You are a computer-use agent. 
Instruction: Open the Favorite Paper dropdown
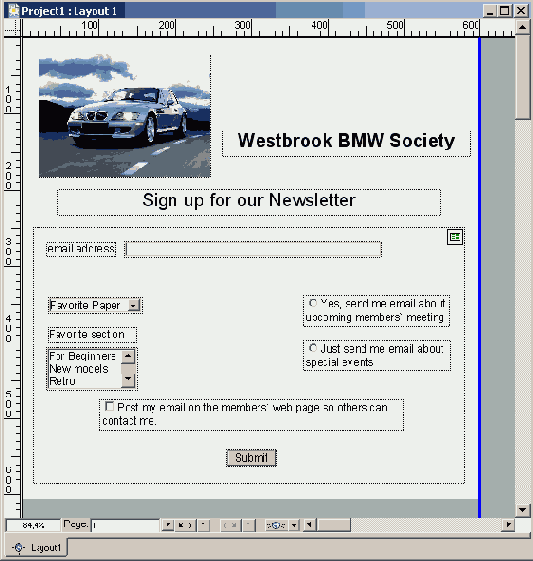133,306
